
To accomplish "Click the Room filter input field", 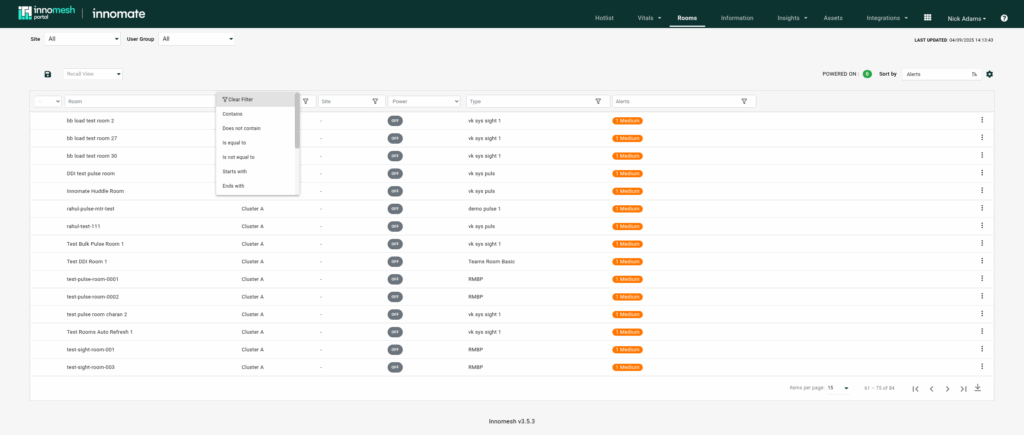I will [x=140, y=101].
